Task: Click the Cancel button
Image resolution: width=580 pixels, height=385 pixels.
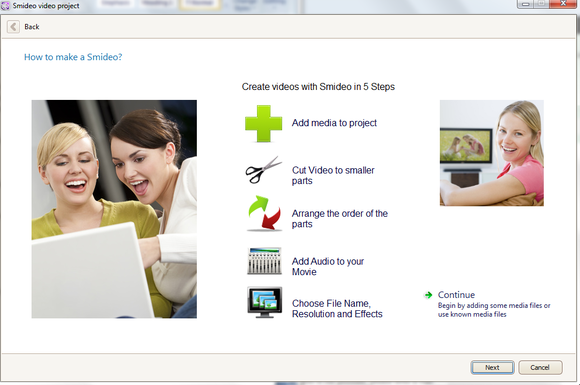Action: (x=540, y=367)
